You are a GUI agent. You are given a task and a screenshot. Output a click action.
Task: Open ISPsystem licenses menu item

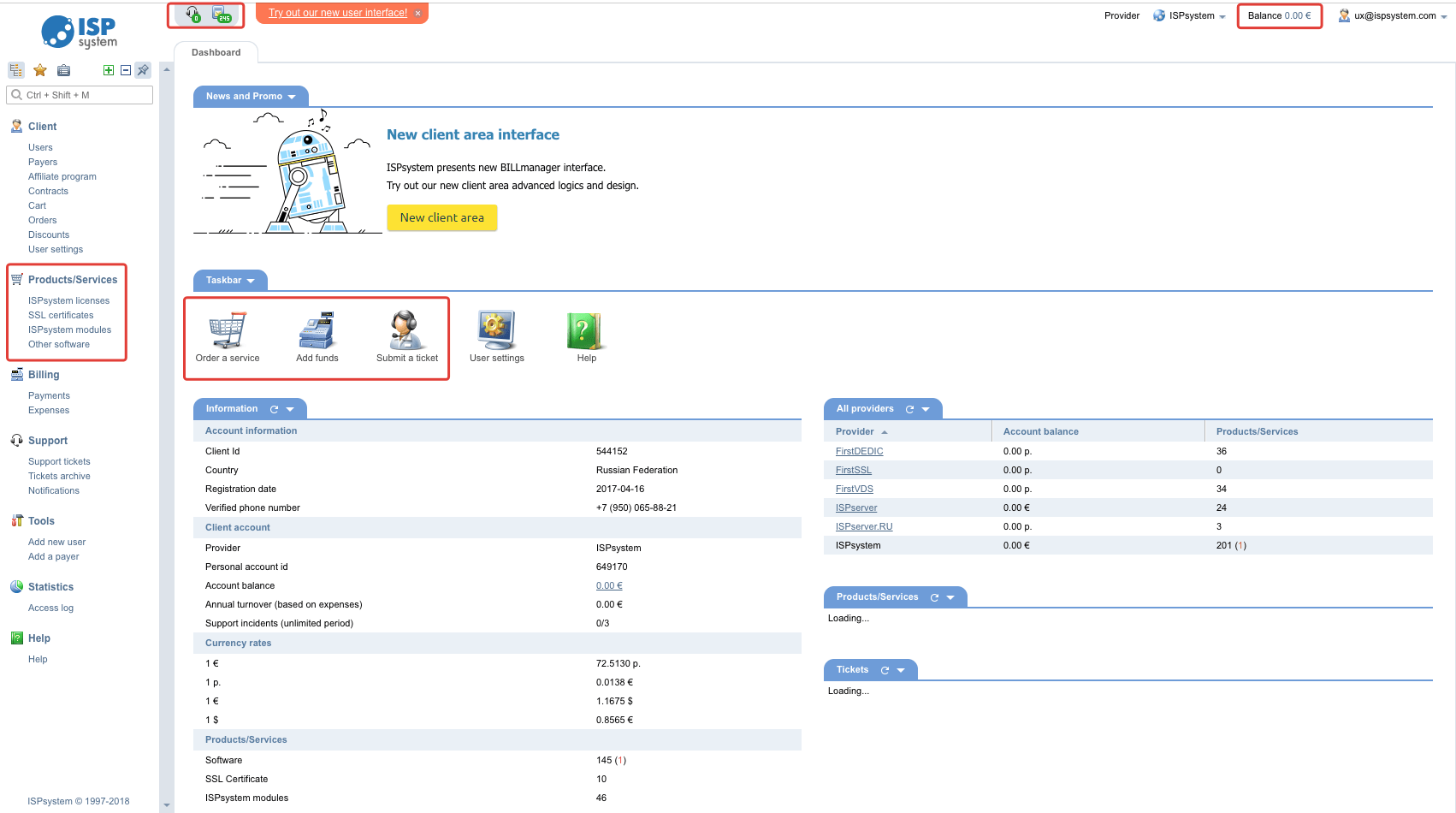(68, 300)
